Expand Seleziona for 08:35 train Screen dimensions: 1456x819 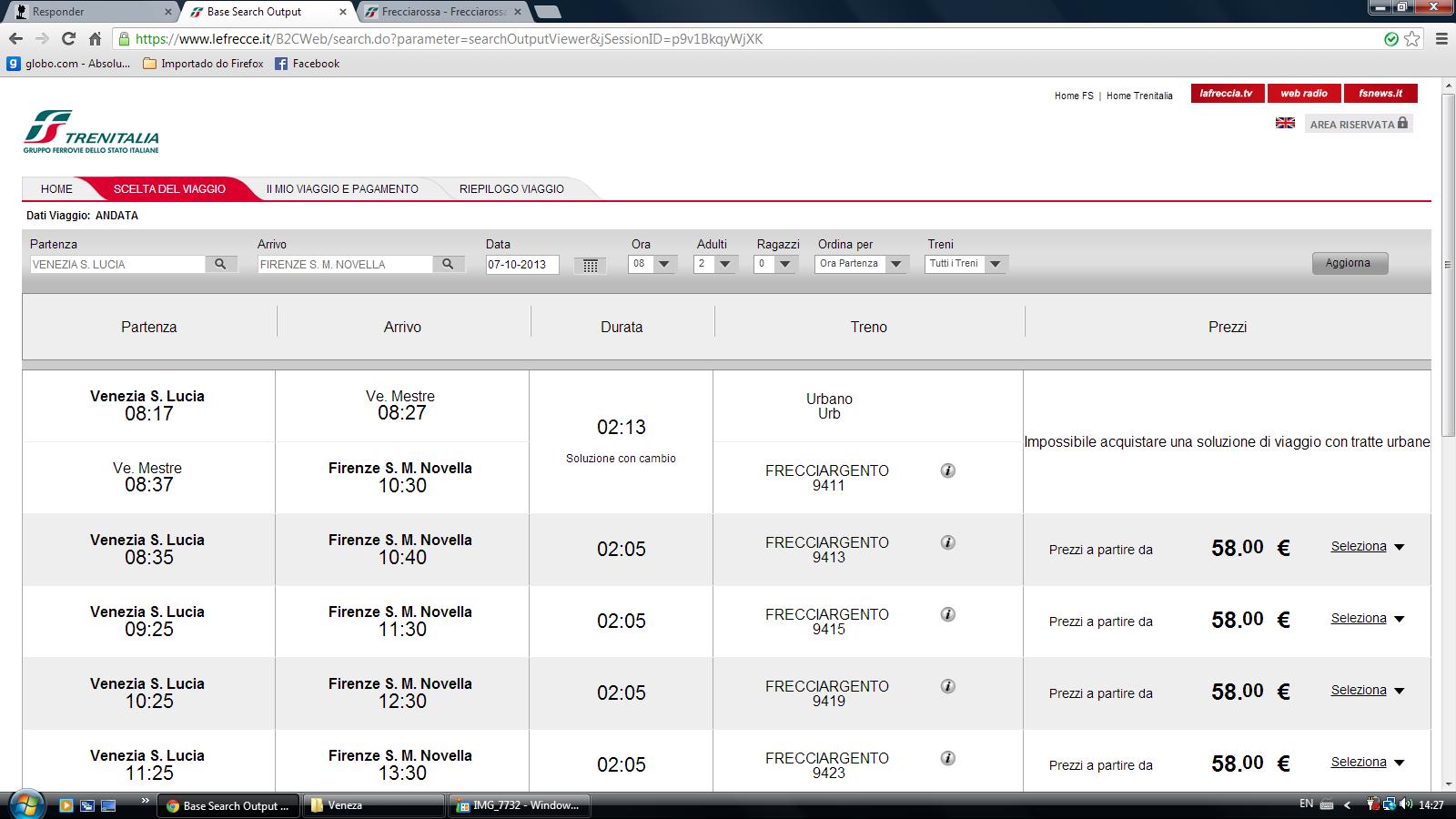(1368, 547)
